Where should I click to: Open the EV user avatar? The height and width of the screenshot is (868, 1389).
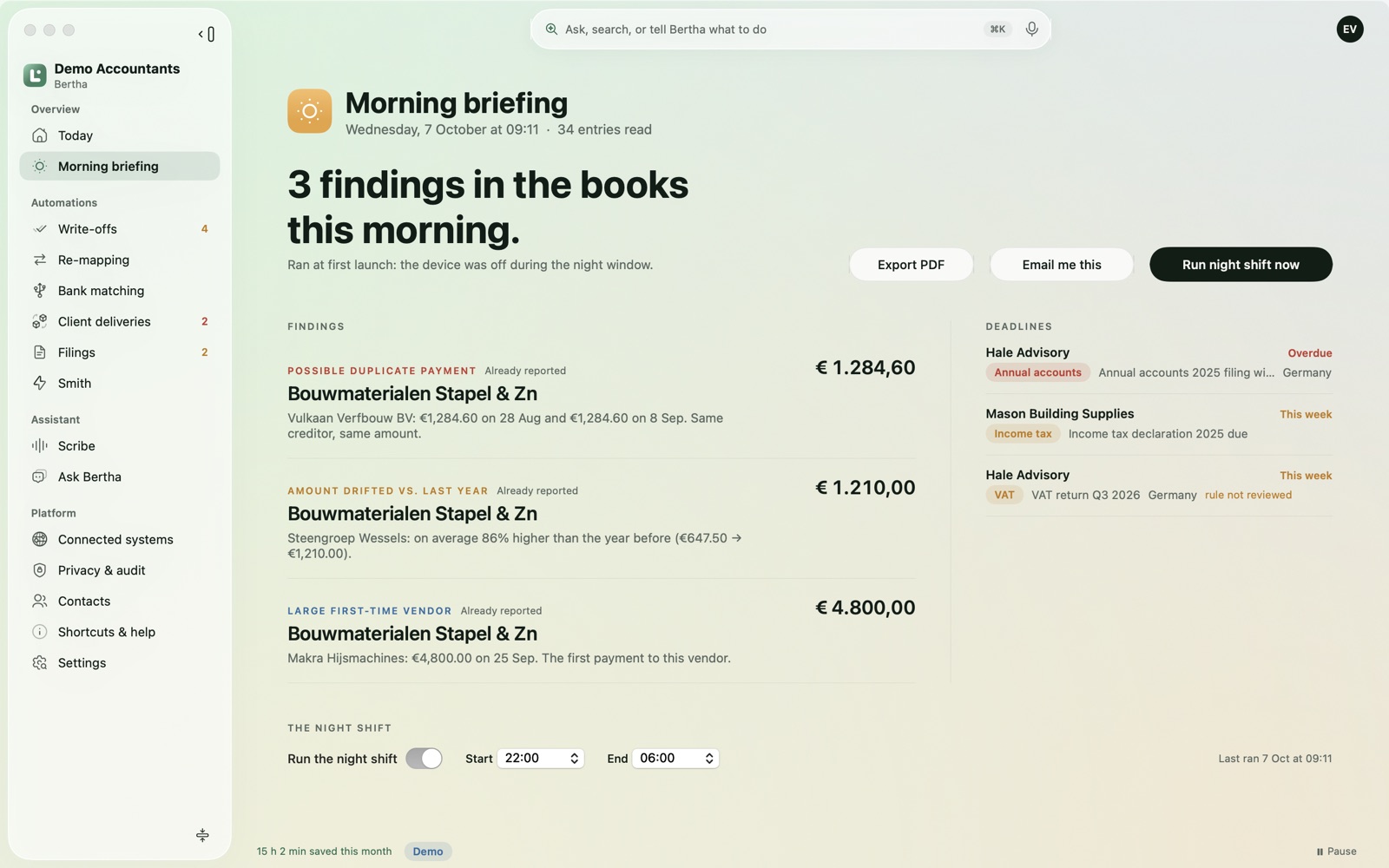[1349, 29]
